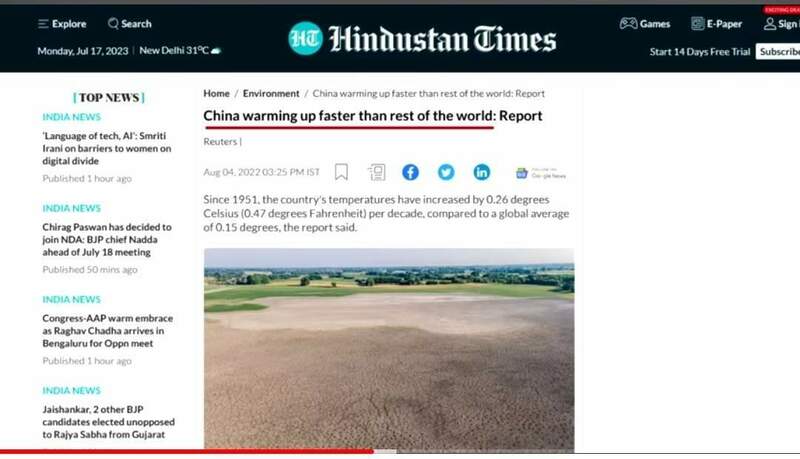Open Chirag Paswan joins NDA story

click(x=107, y=240)
